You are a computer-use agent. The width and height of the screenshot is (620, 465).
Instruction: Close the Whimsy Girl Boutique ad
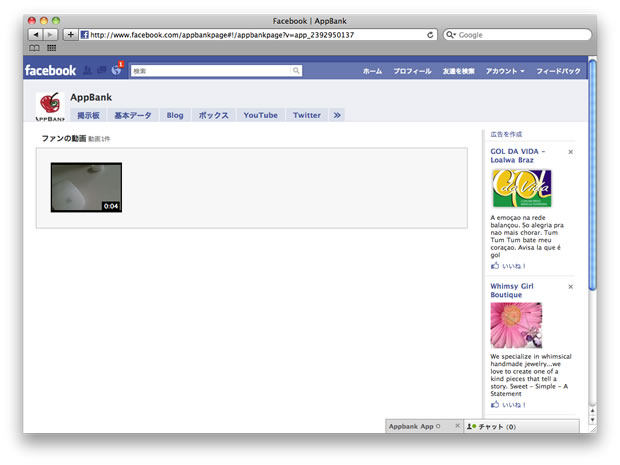(571, 287)
